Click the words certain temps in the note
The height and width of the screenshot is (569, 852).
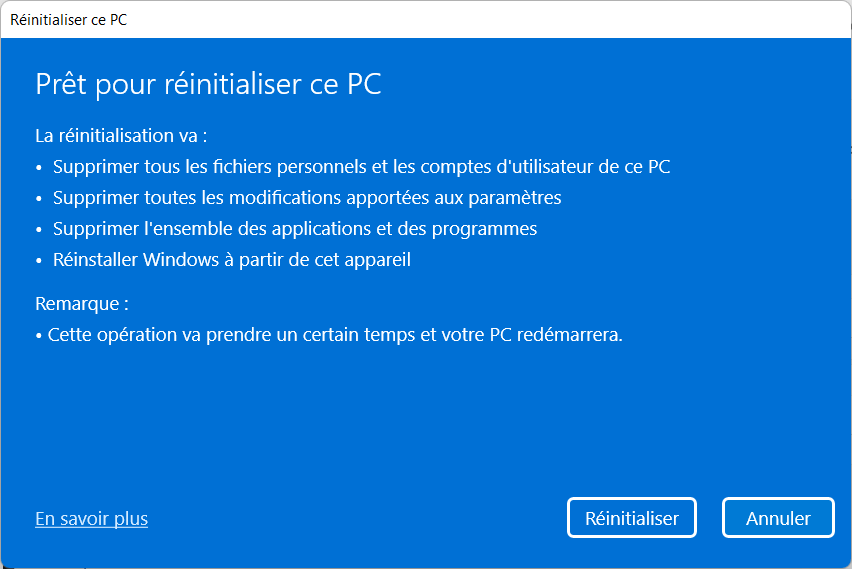point(358,335)
